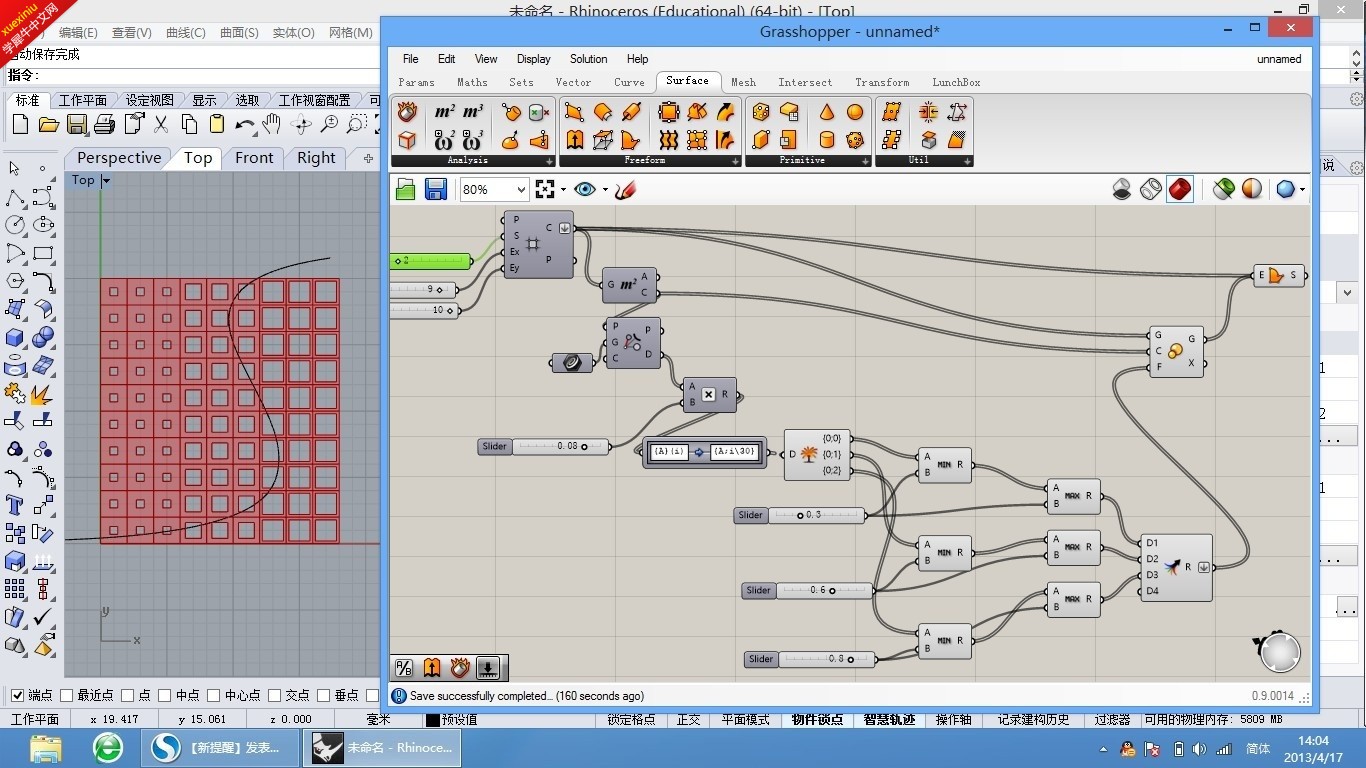This screenshot has width=1366, height=768.
Task: Select Sphere primitive icon in Surface tab
Action: click(x=855, y=112)
